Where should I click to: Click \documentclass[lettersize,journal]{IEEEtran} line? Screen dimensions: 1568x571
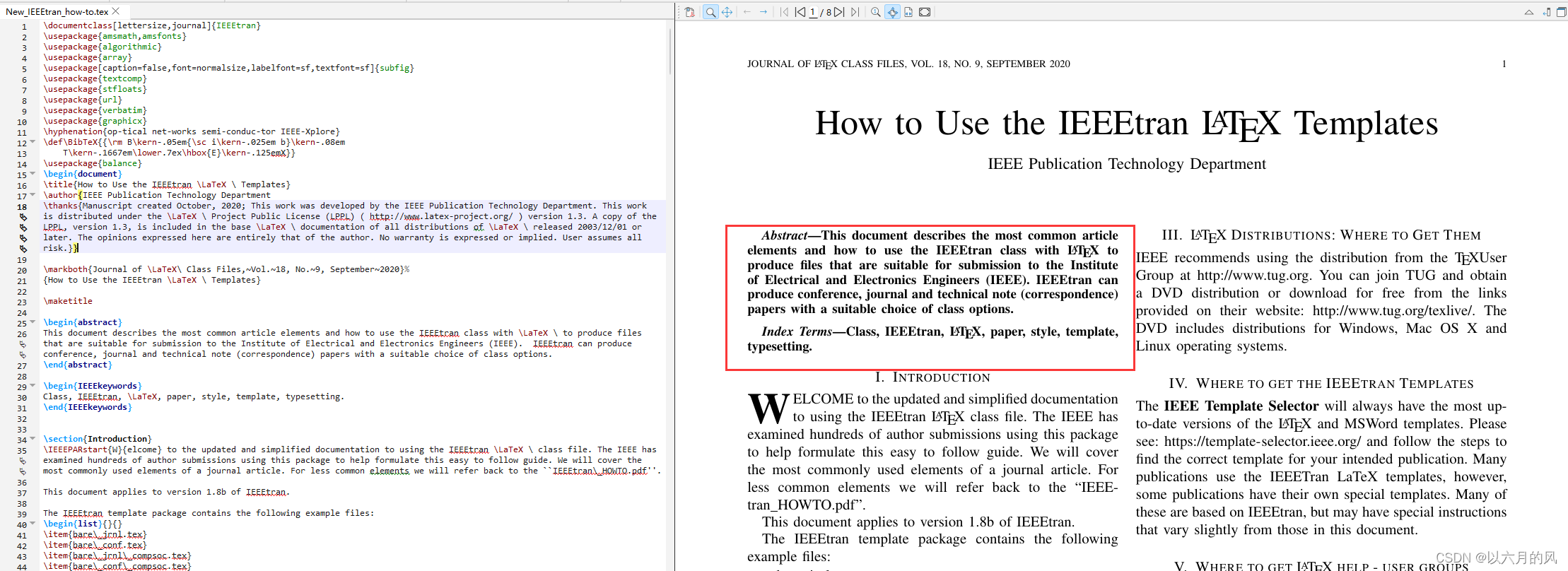click(x=152, y=25)
